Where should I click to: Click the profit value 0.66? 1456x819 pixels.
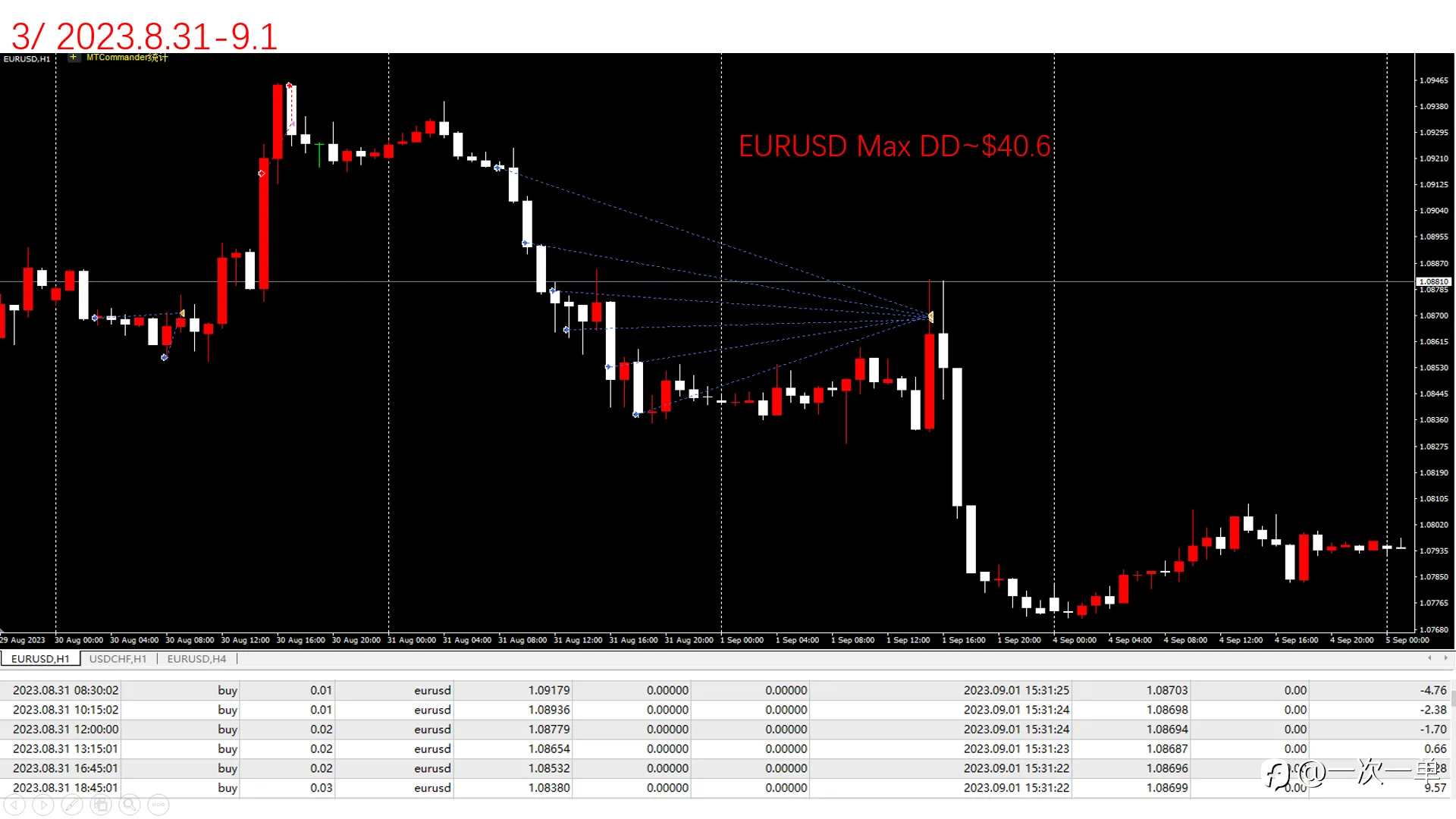coord(1436,748)
